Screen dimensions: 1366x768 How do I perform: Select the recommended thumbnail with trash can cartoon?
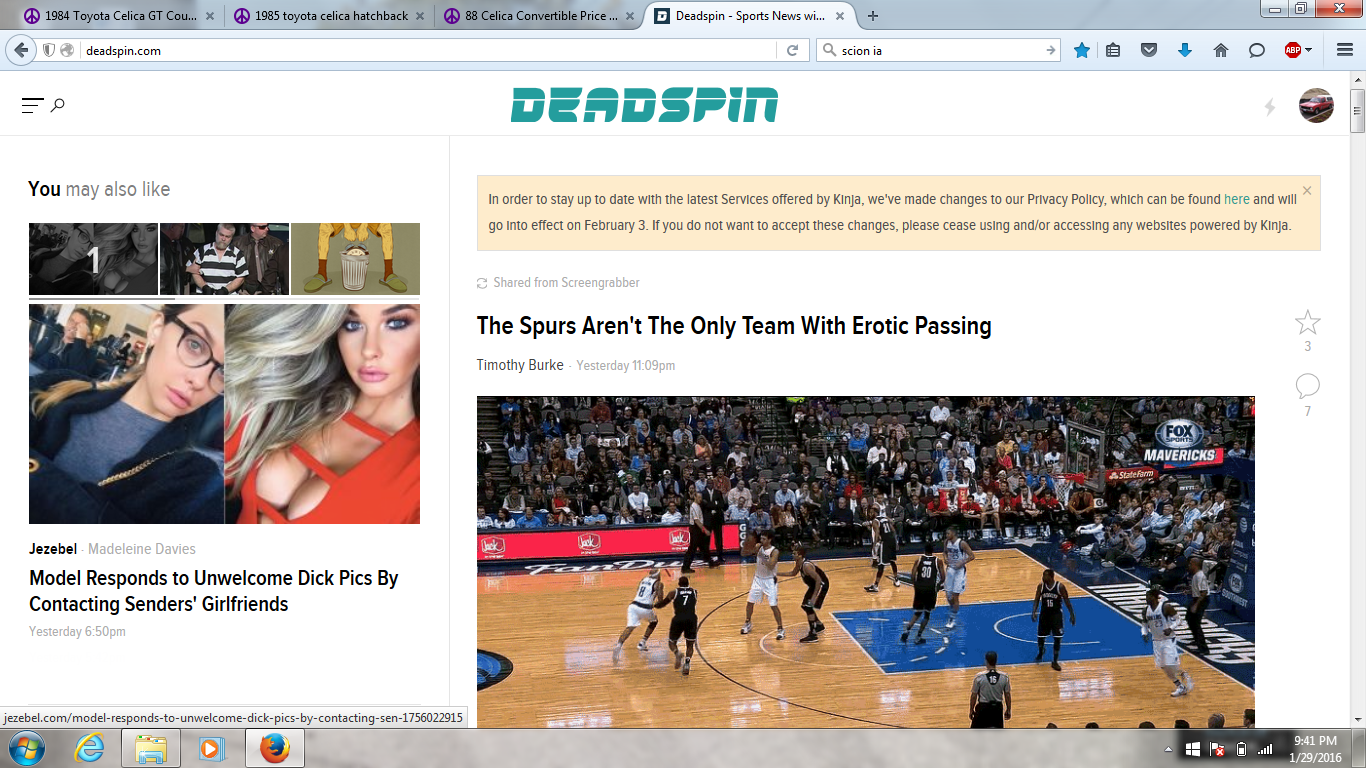[x=355, y=259]
